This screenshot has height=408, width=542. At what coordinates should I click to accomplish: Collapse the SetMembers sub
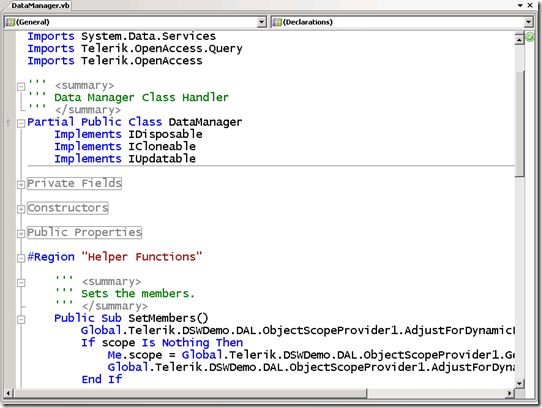coord(21,319)
